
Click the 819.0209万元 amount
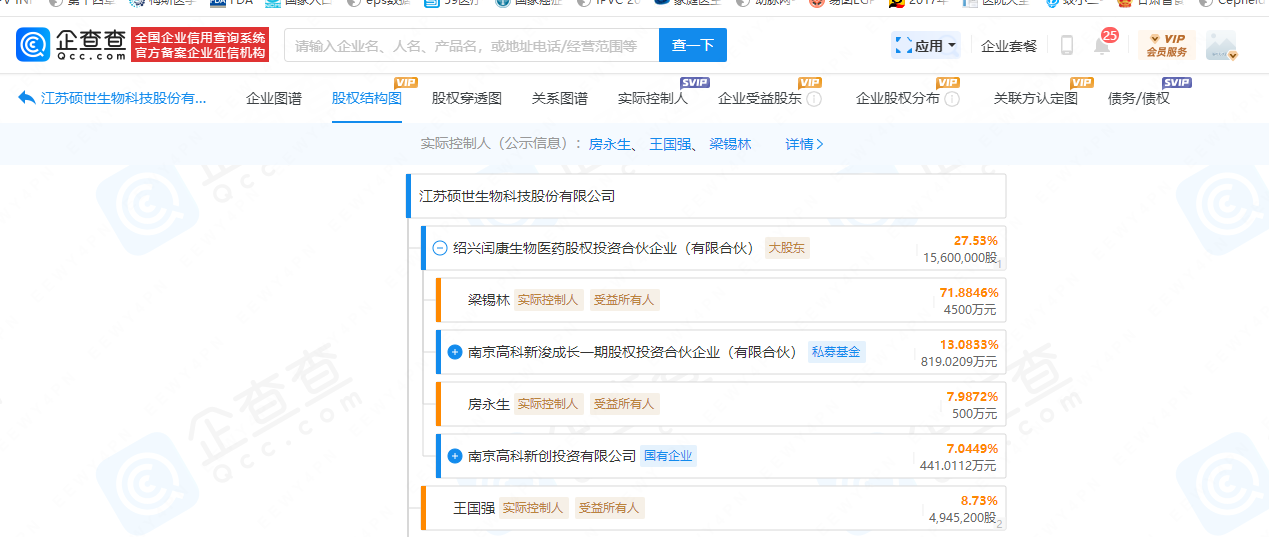click(959, 362)
